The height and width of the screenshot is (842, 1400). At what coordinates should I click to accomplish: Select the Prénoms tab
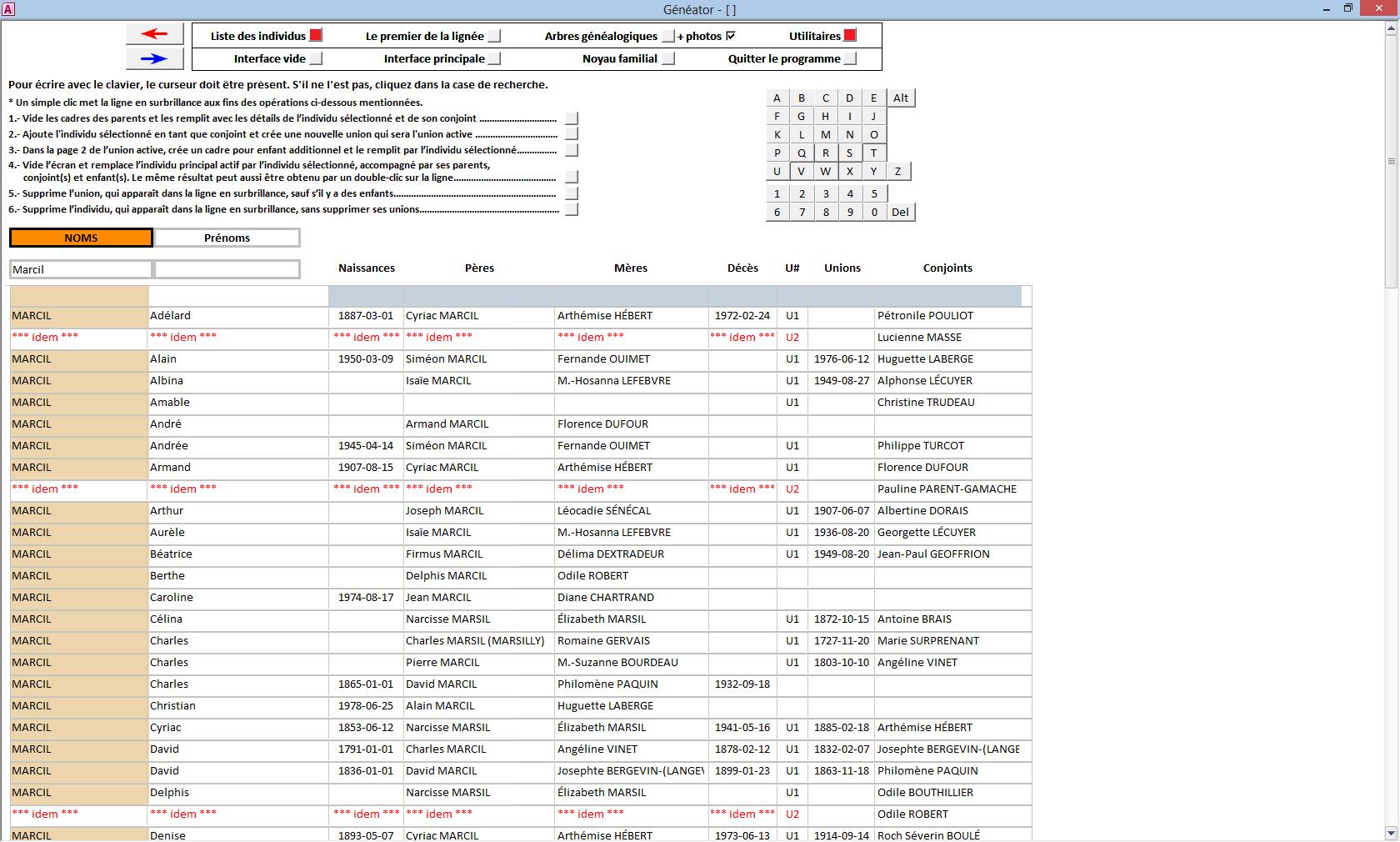point(227,238)
